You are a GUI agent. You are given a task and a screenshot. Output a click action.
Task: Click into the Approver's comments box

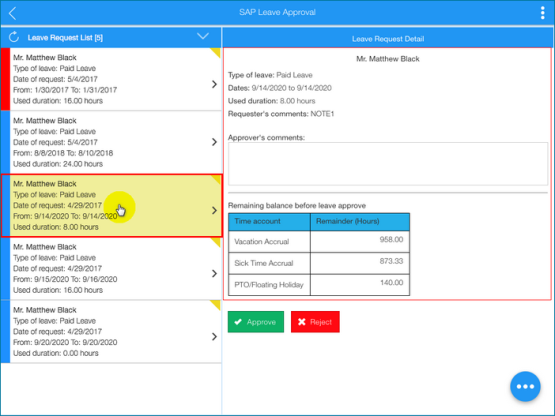tap(388, 164)
